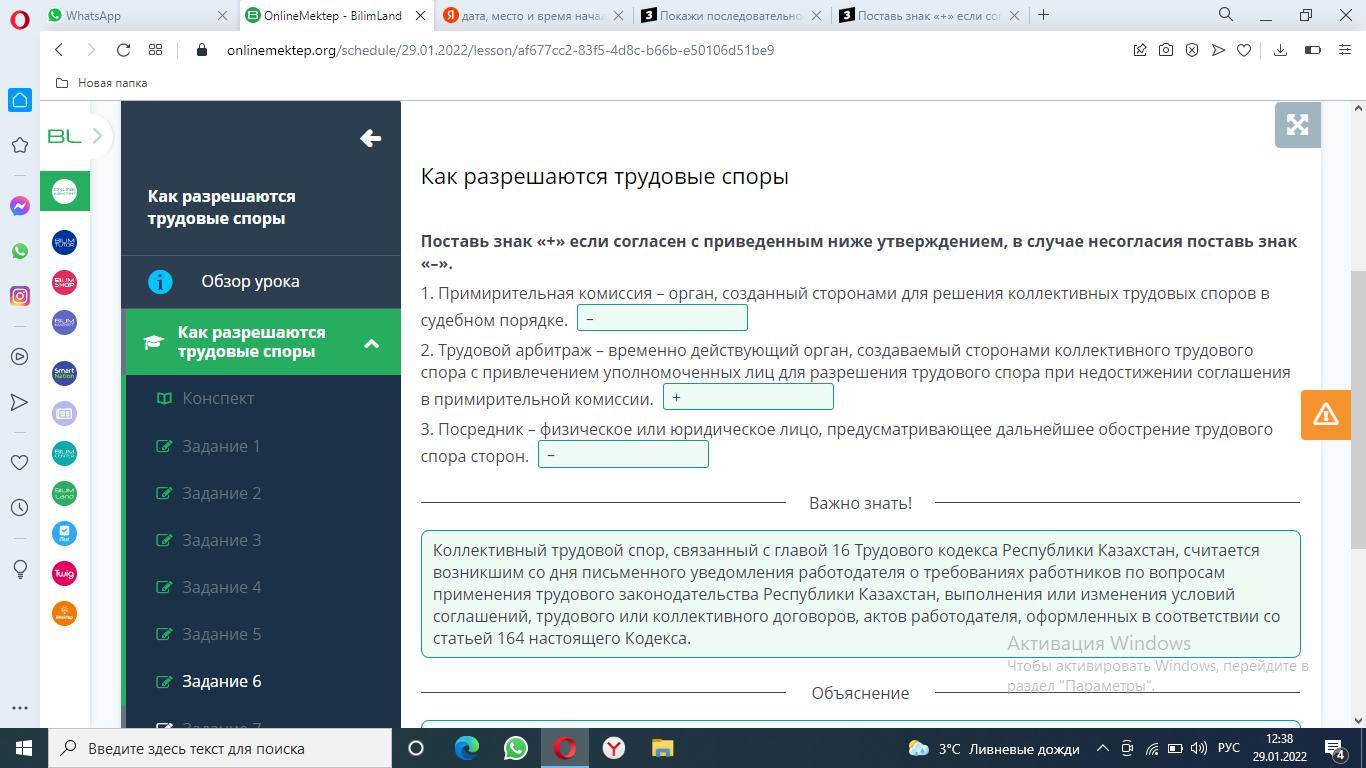
Task: Click the Opera snapshot camera icon
Action: pyautogui.click(x=1166, y=50)
